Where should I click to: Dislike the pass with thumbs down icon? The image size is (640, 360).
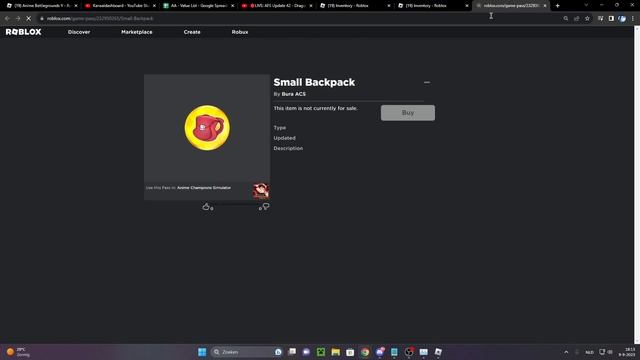pyautogui.click(x=266, y=207)
